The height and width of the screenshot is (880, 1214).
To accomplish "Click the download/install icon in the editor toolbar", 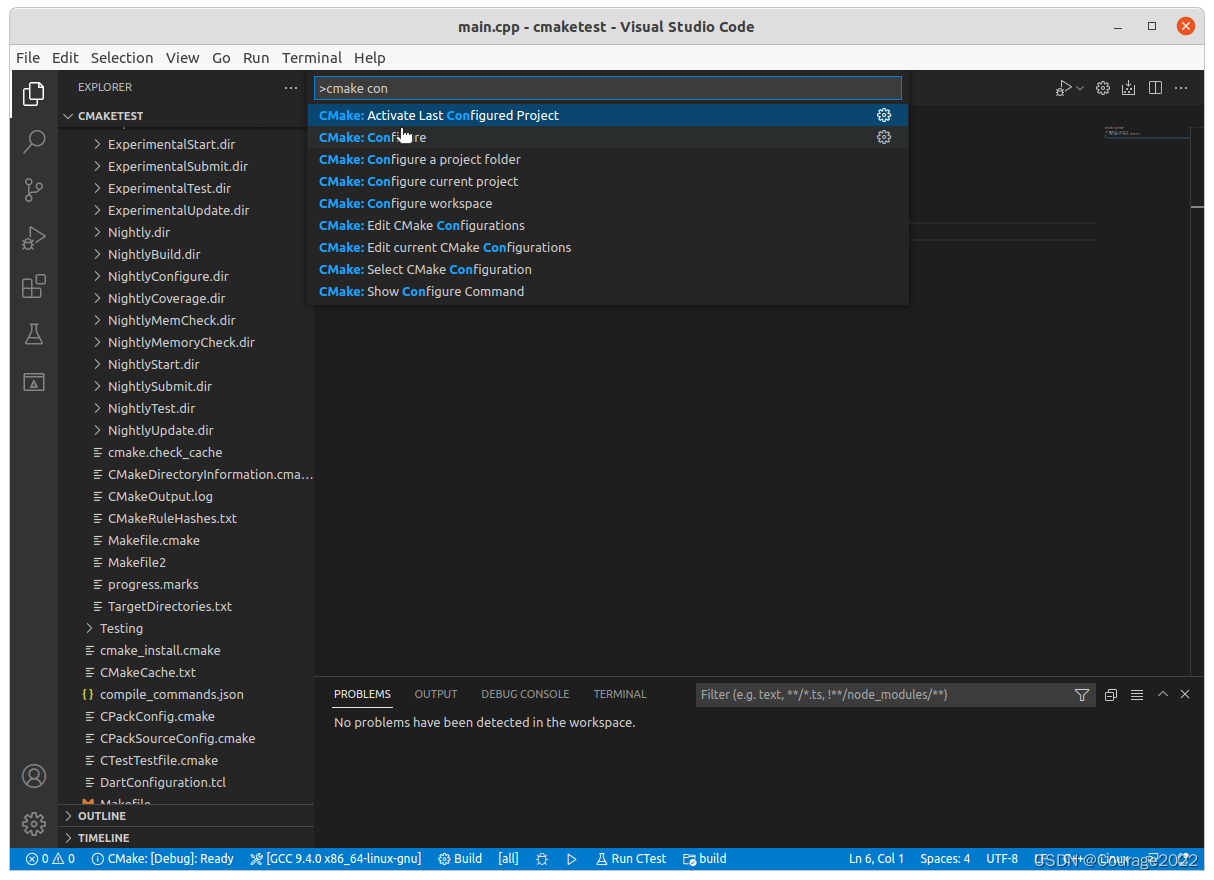I will coord(1129,88).
